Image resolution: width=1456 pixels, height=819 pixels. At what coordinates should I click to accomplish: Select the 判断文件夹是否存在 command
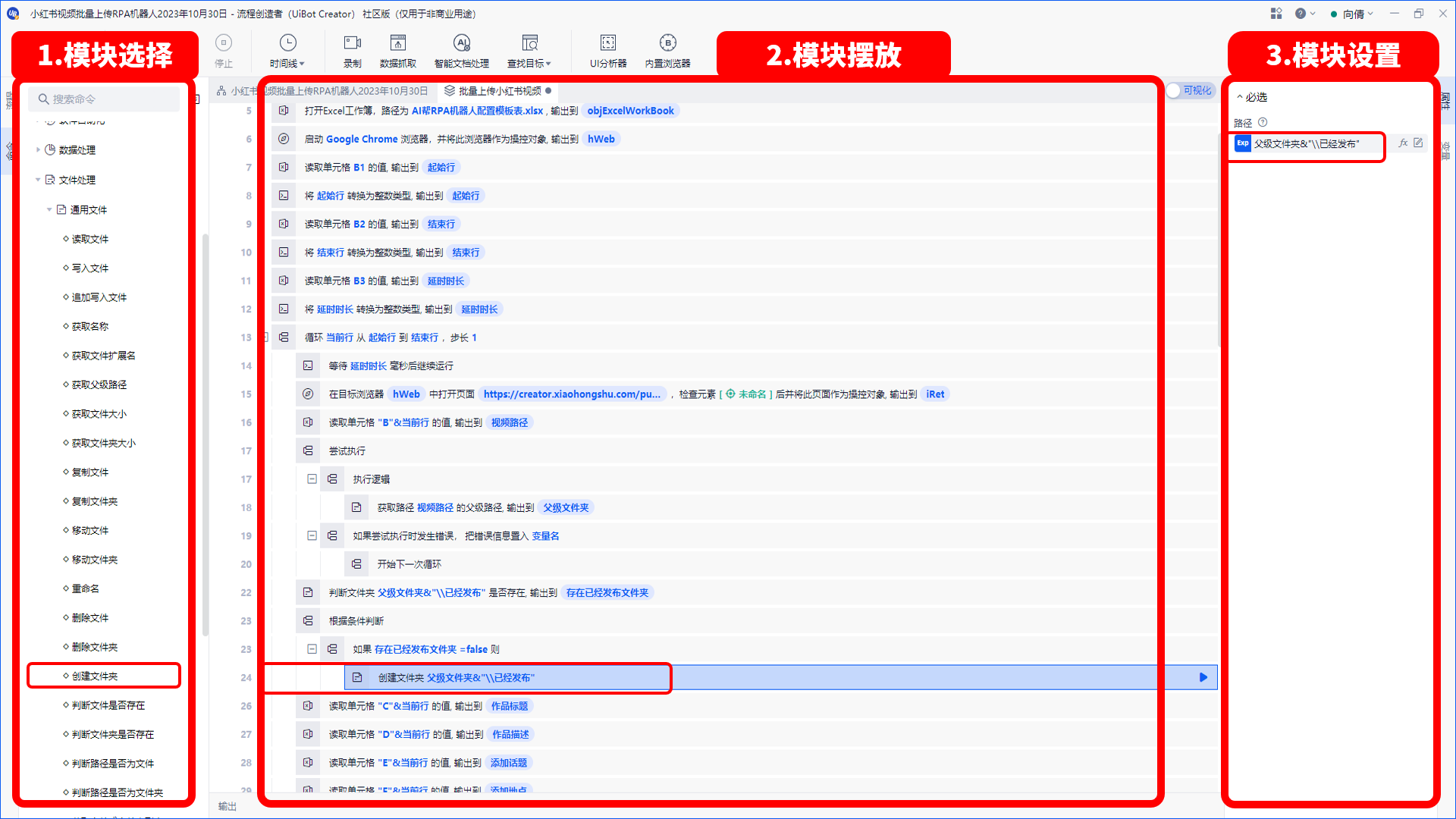[x=112, y=734]
